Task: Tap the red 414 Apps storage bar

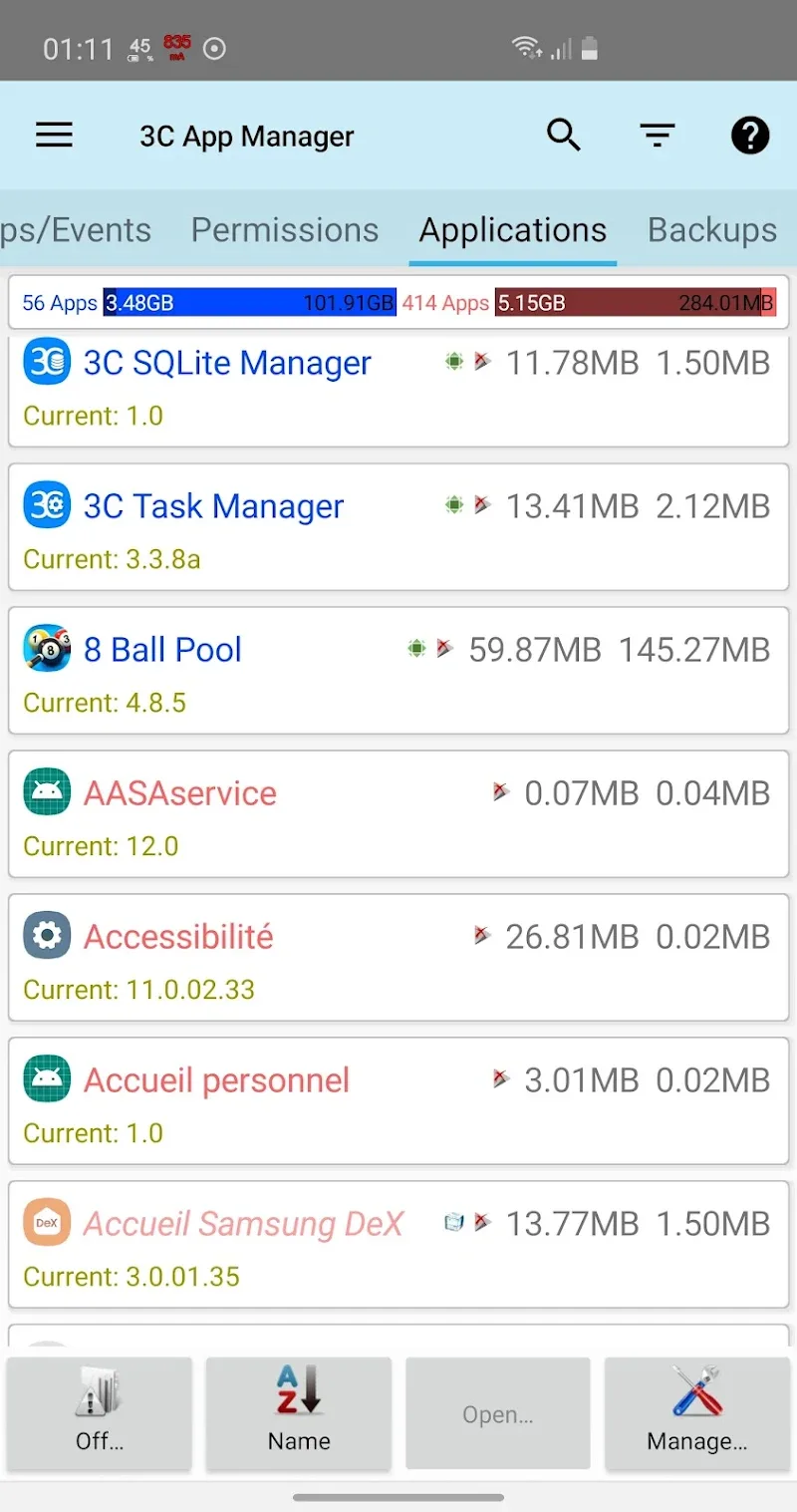Action: coord(636,302)
